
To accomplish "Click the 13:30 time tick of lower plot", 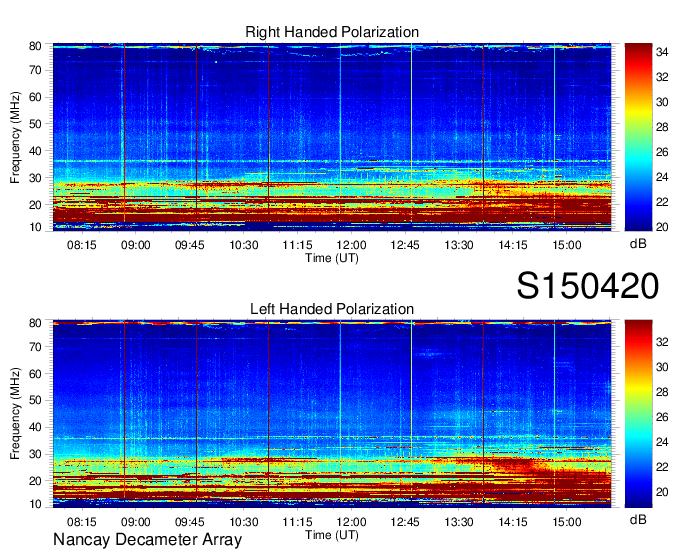I will coord(459,522).
